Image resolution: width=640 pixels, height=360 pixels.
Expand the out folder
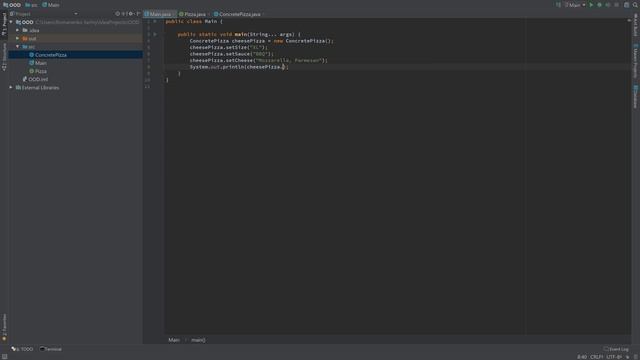(18, 38)
